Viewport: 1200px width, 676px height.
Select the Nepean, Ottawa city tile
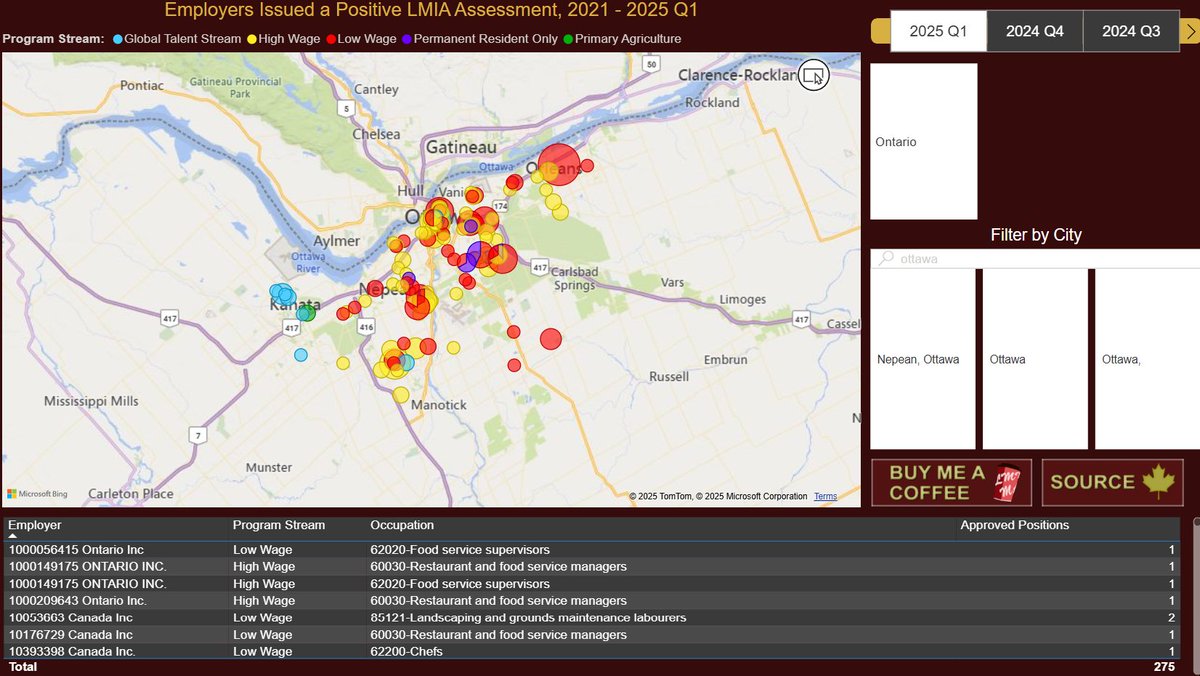(x=922, y=359)
